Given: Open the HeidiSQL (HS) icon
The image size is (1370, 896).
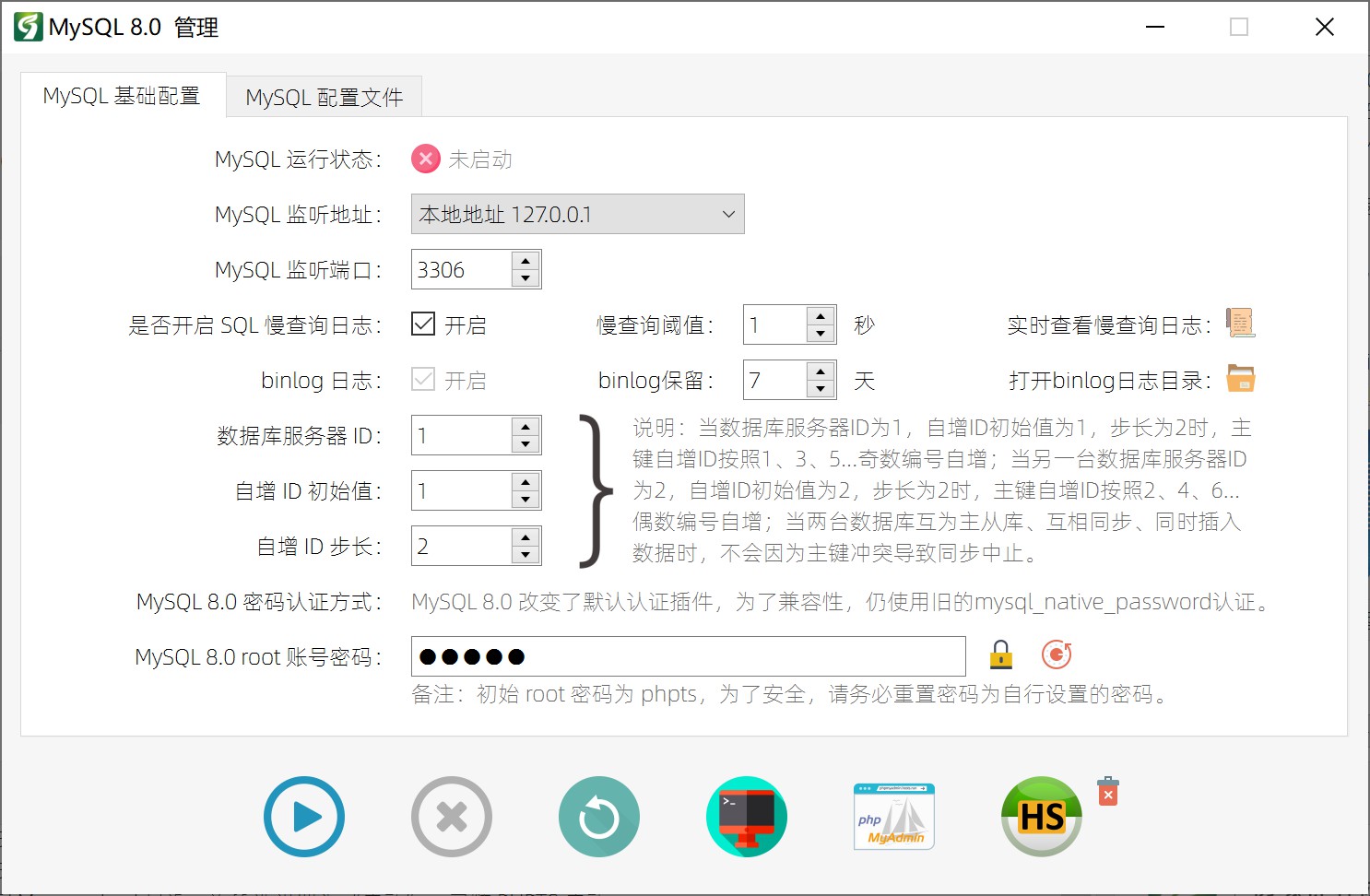Looking at the screenshot, I should (1042, 817).
